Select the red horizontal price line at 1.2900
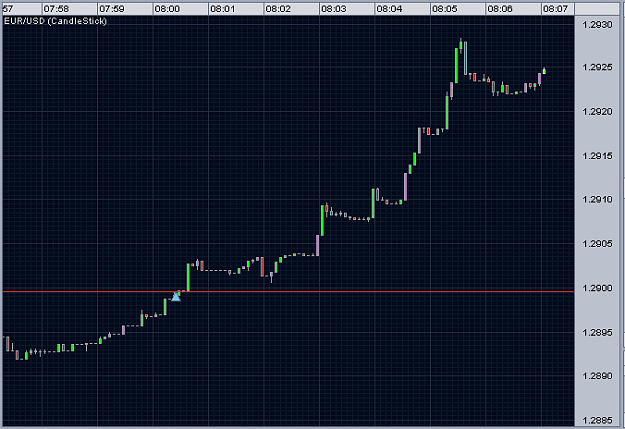Screen dimensions: 625x429 coord(288,292)
